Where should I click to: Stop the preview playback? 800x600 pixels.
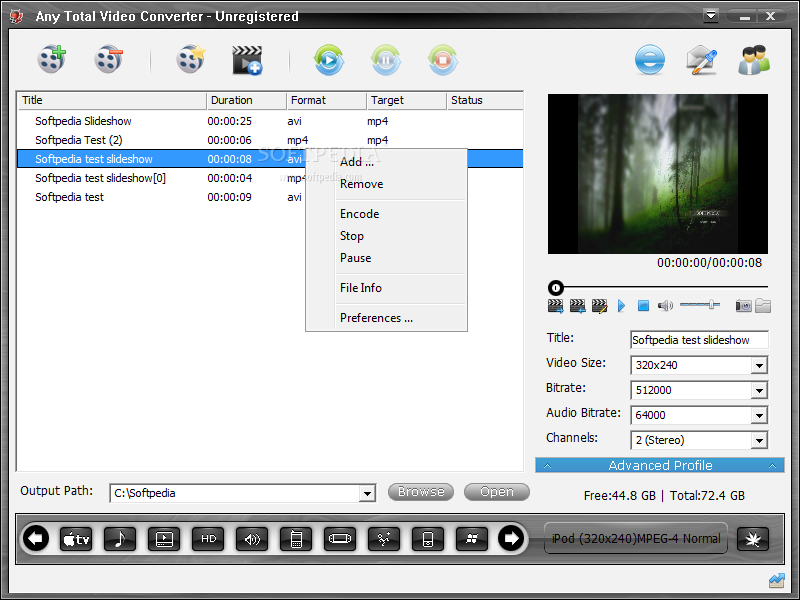(x=643, y=306)
